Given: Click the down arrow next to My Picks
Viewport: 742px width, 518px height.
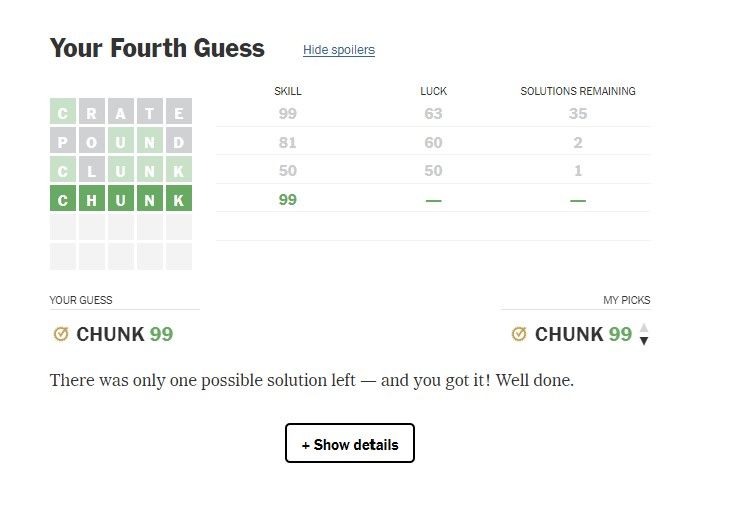Looking at the screenshot, I should tap(644, 341).
